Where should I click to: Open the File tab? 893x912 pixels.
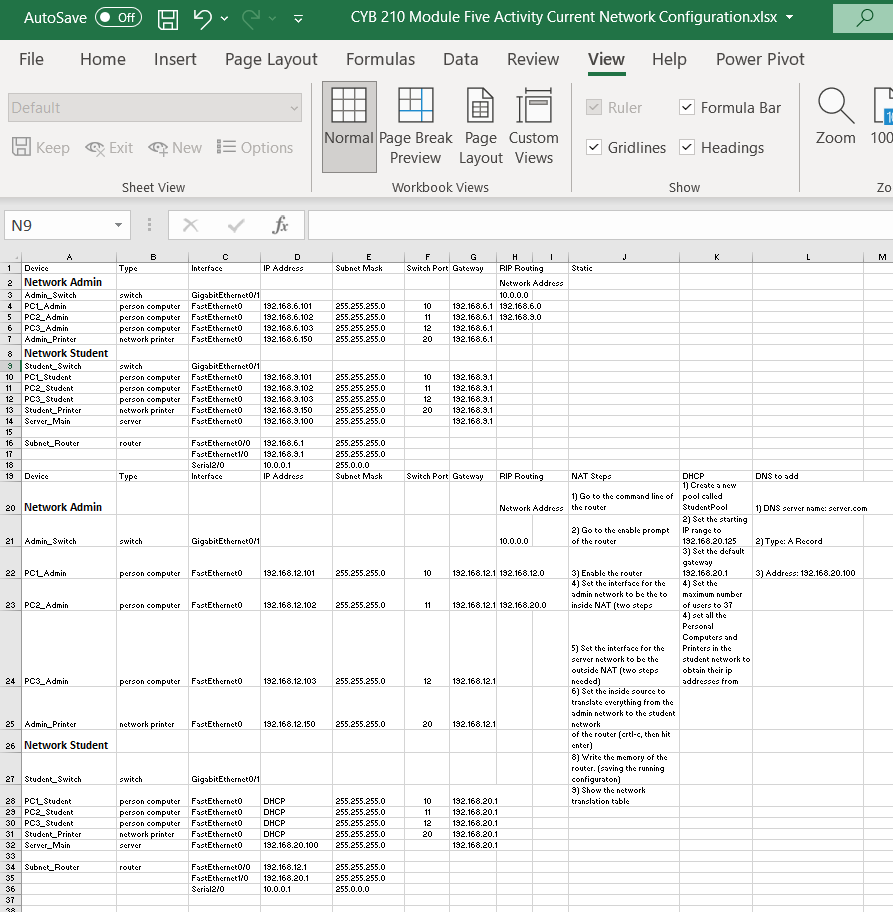point(31,59)
